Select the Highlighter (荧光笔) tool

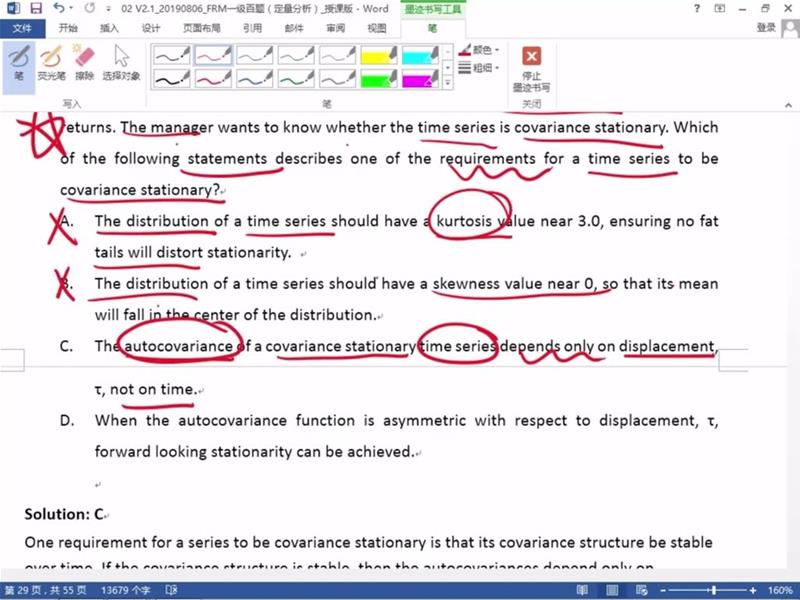52,64
